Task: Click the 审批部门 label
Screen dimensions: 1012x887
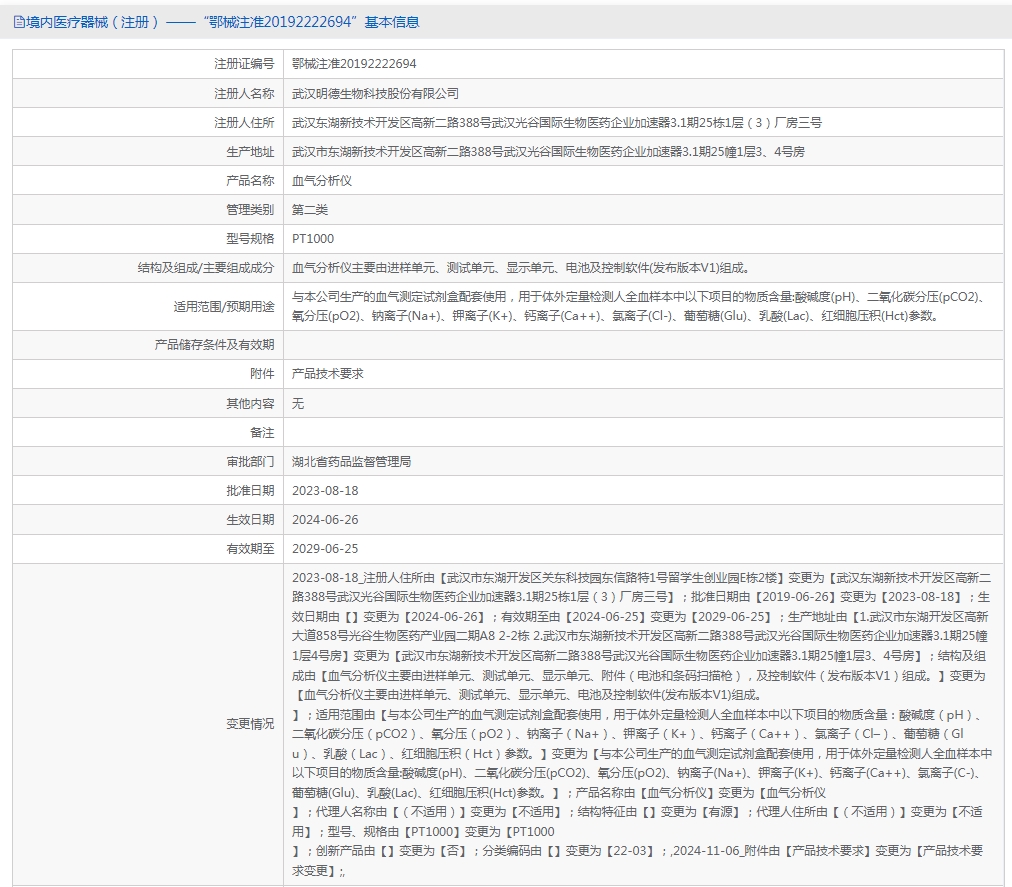Action: 250,462
